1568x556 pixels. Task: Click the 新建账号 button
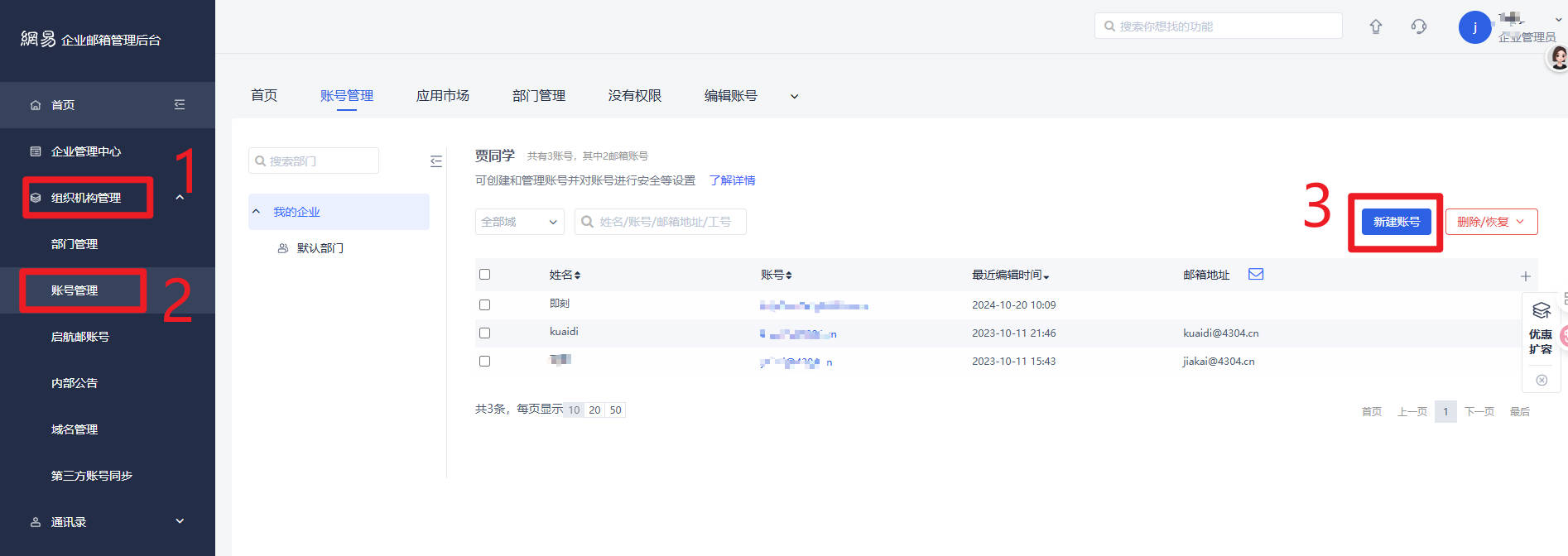click(1397, 222)
